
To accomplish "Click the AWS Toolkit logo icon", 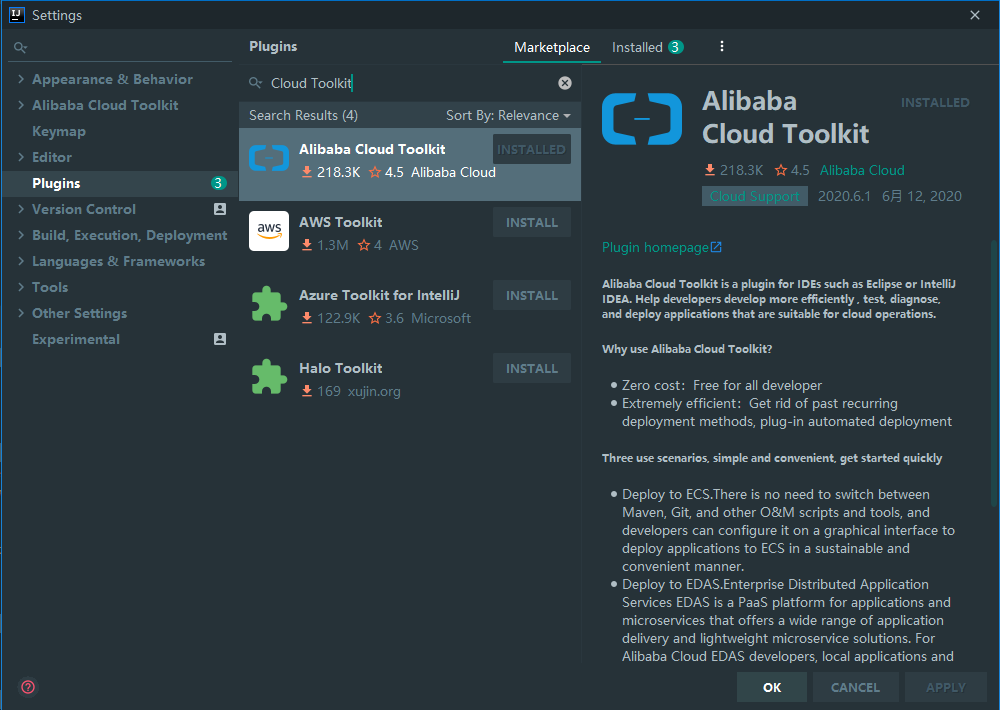I will pos(268,231).
